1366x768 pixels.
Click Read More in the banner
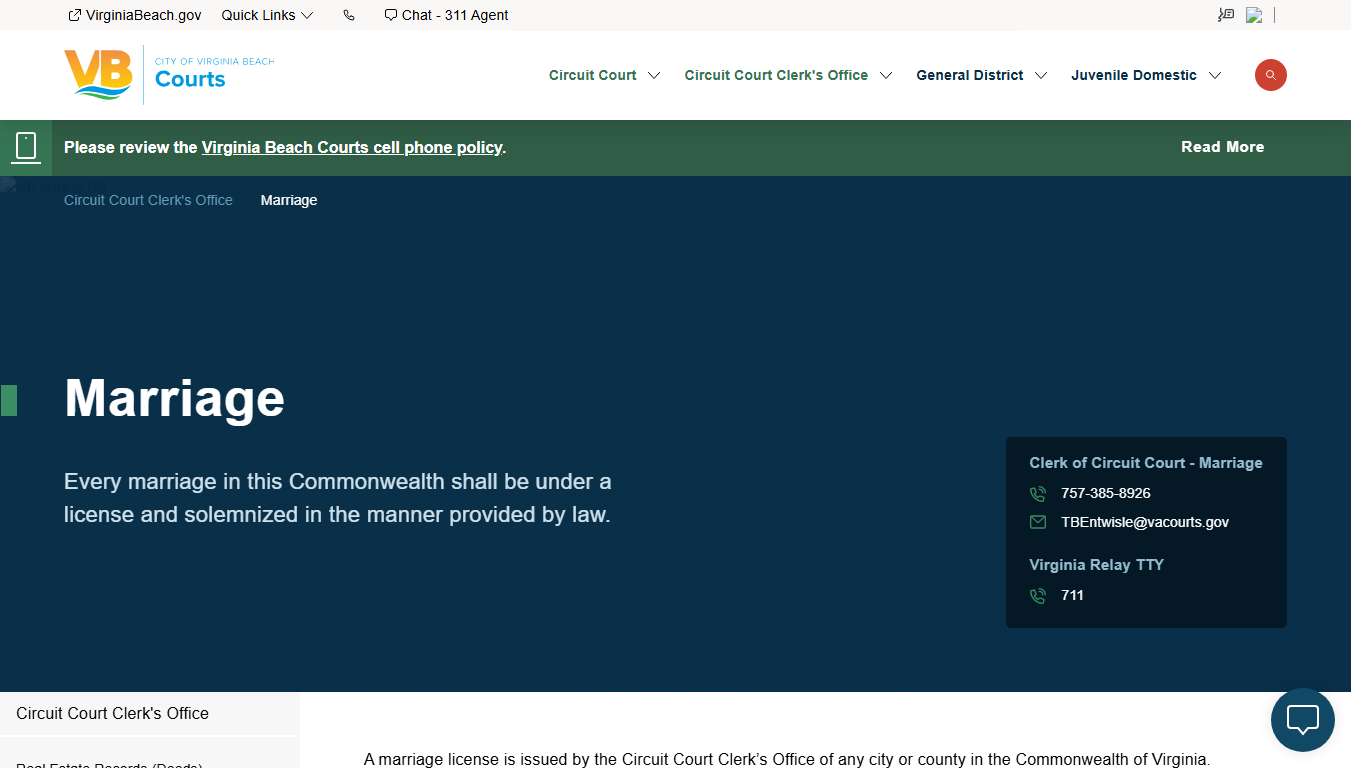[x=1222, y=147]
